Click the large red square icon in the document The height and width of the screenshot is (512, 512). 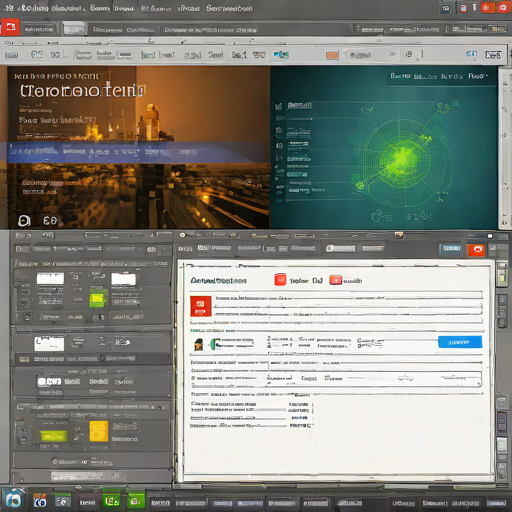pos(200,306)
